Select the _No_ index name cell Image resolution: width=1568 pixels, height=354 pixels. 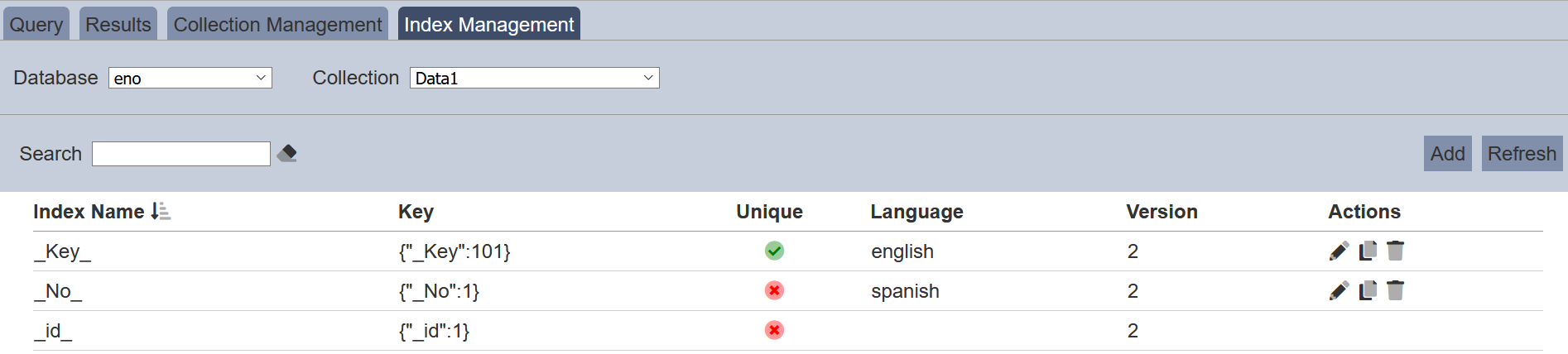pyautogui.click(x=58, y=291)
